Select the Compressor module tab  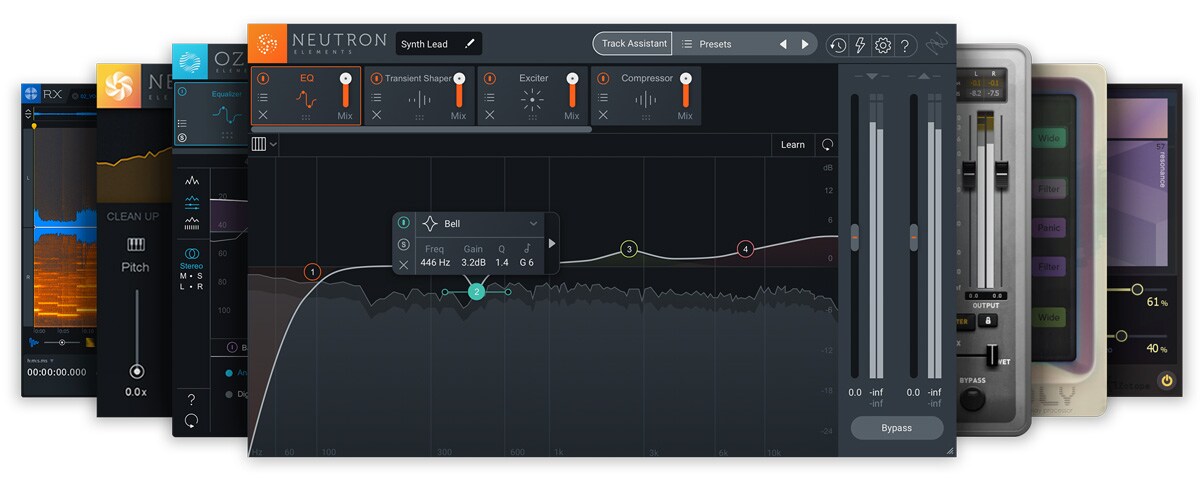(646, 96)
